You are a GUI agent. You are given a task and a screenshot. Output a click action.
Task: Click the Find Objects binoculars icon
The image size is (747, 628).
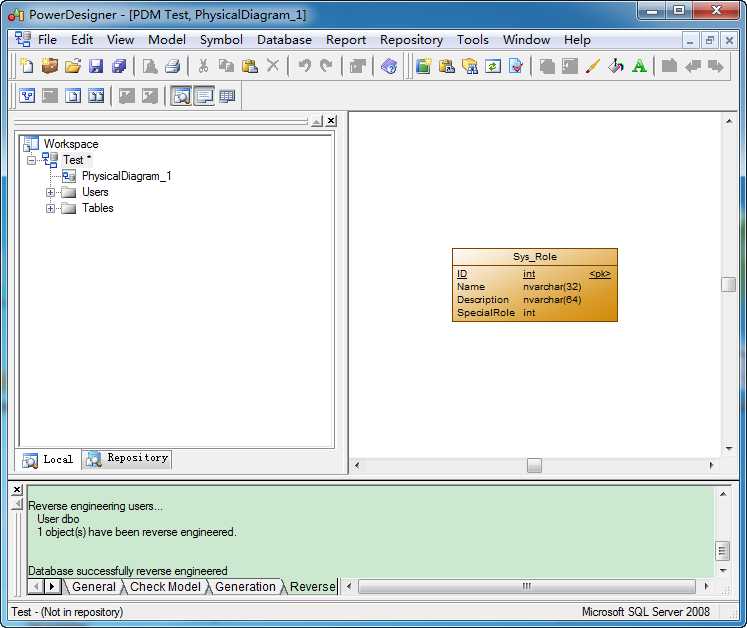[470, 66]
